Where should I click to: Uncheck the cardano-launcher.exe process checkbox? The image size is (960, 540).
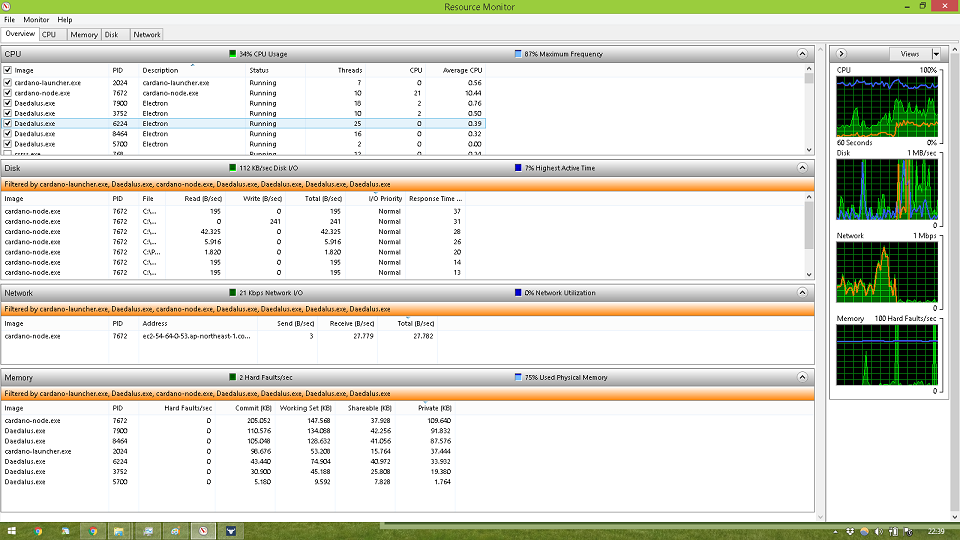point(8,83)
